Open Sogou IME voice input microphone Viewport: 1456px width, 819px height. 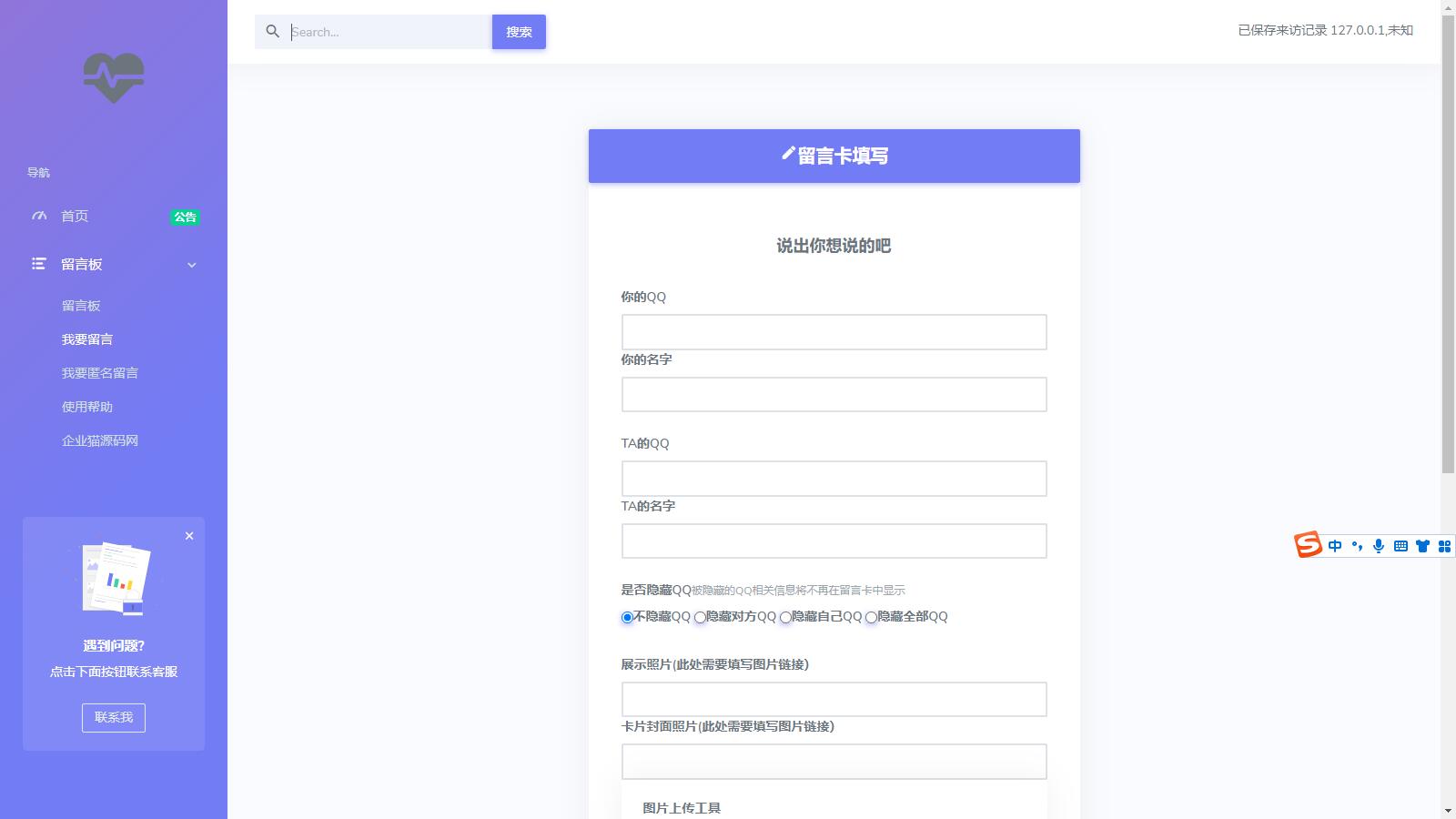[x=1378, y=546]
